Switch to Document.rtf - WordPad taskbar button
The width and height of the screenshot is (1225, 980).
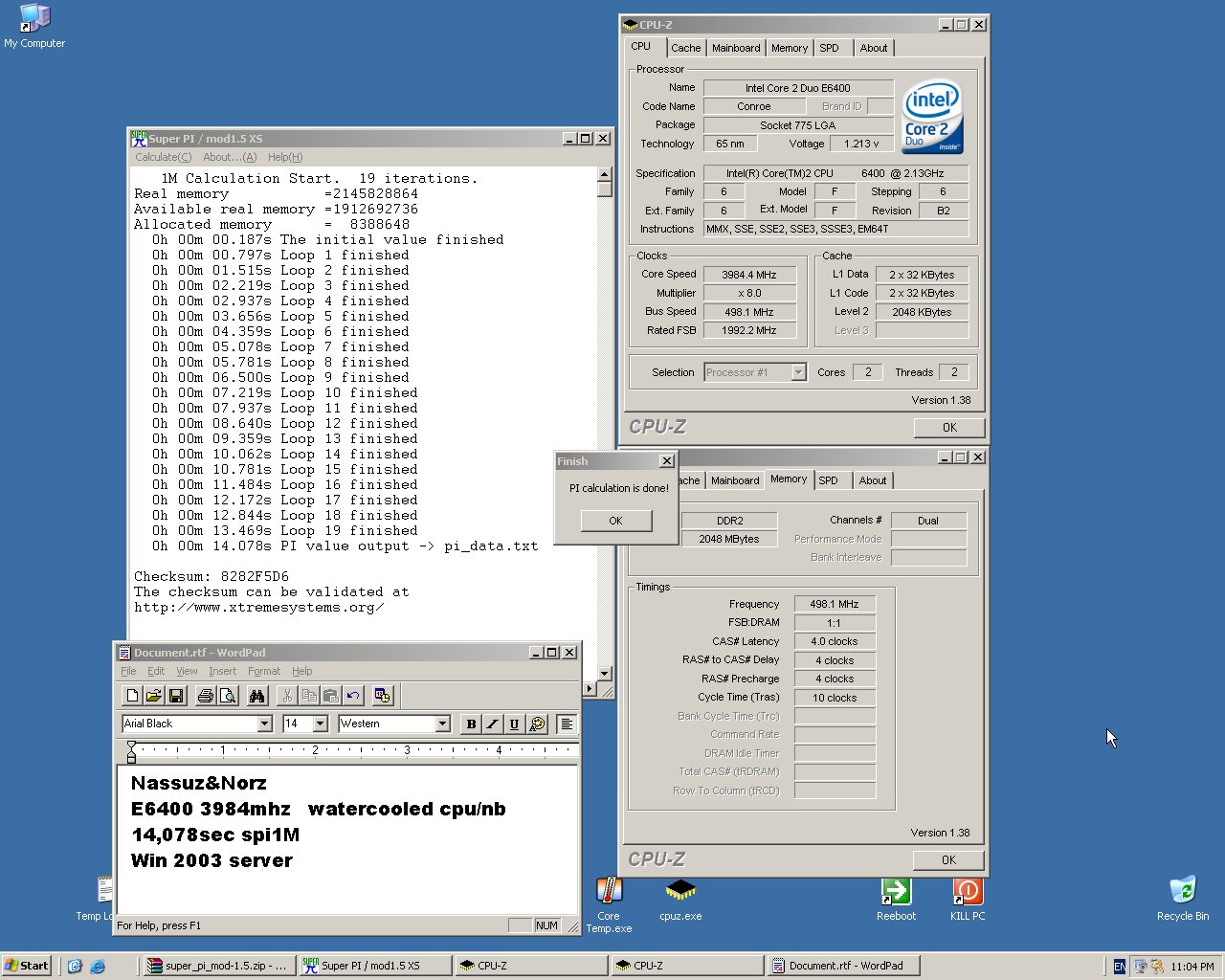(x=843, y=966)
